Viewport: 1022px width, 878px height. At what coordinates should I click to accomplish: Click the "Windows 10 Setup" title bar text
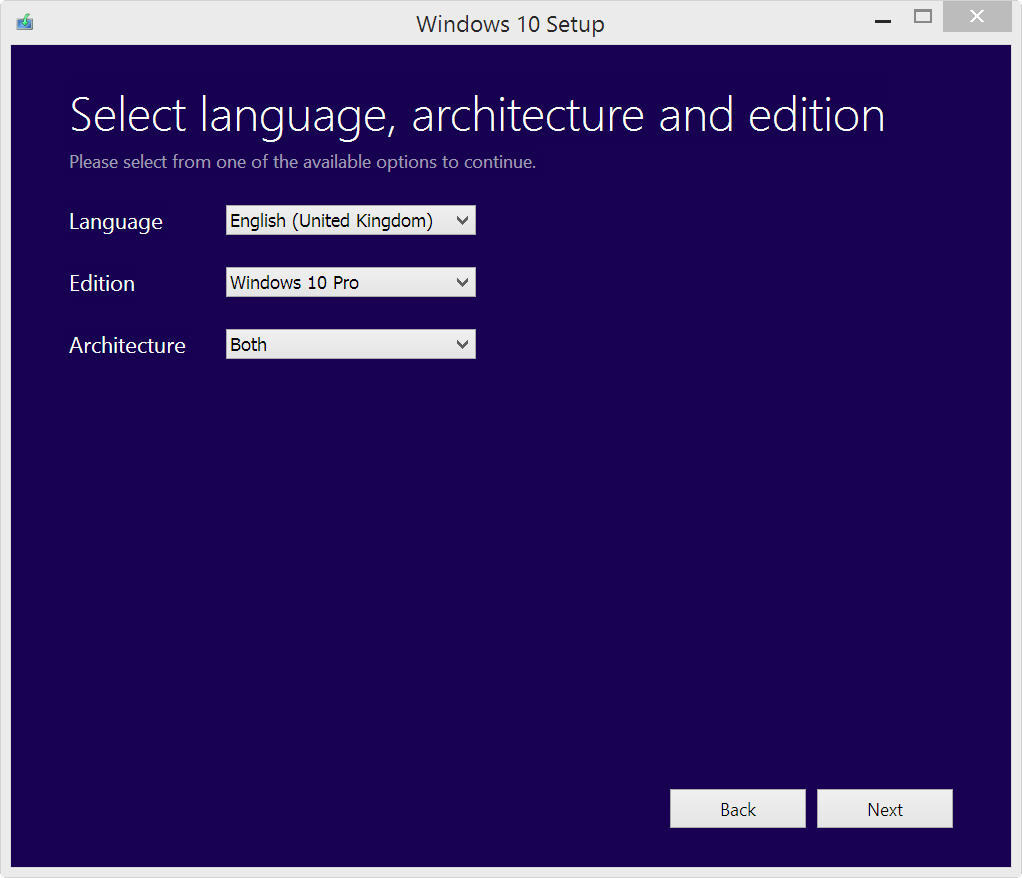(x=510, y=24)
